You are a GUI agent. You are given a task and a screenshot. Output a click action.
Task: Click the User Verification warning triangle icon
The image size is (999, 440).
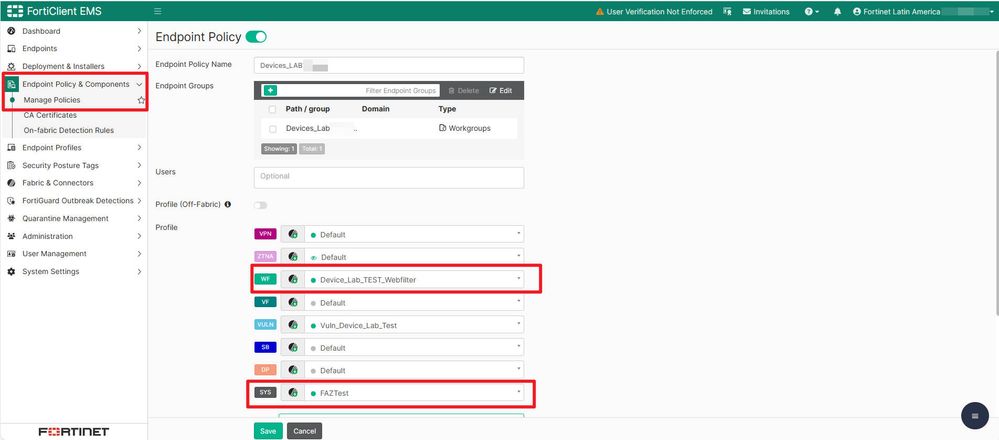[x=600, y=11]
